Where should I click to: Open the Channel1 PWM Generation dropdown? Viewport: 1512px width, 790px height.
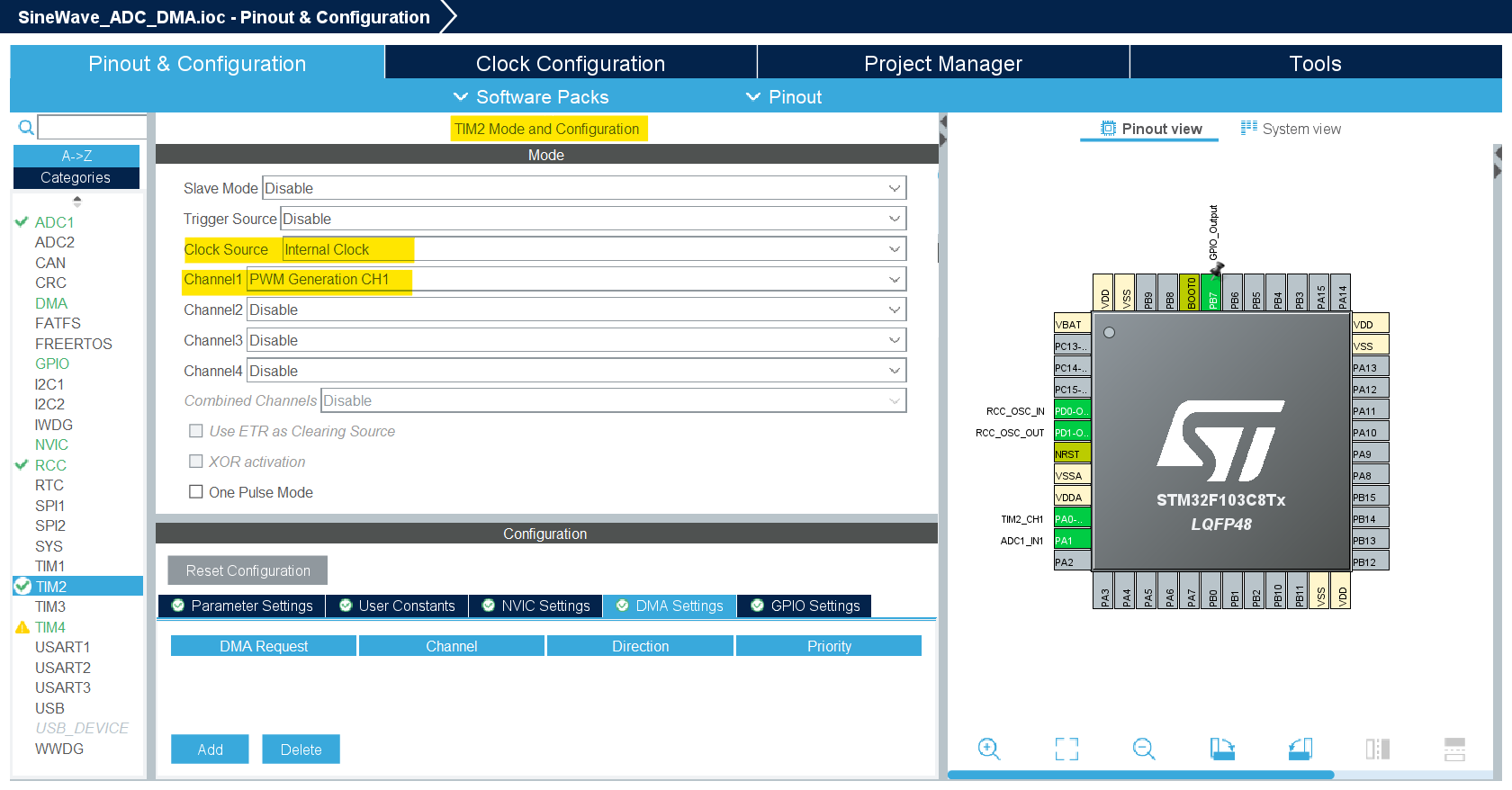pos(576,279)
